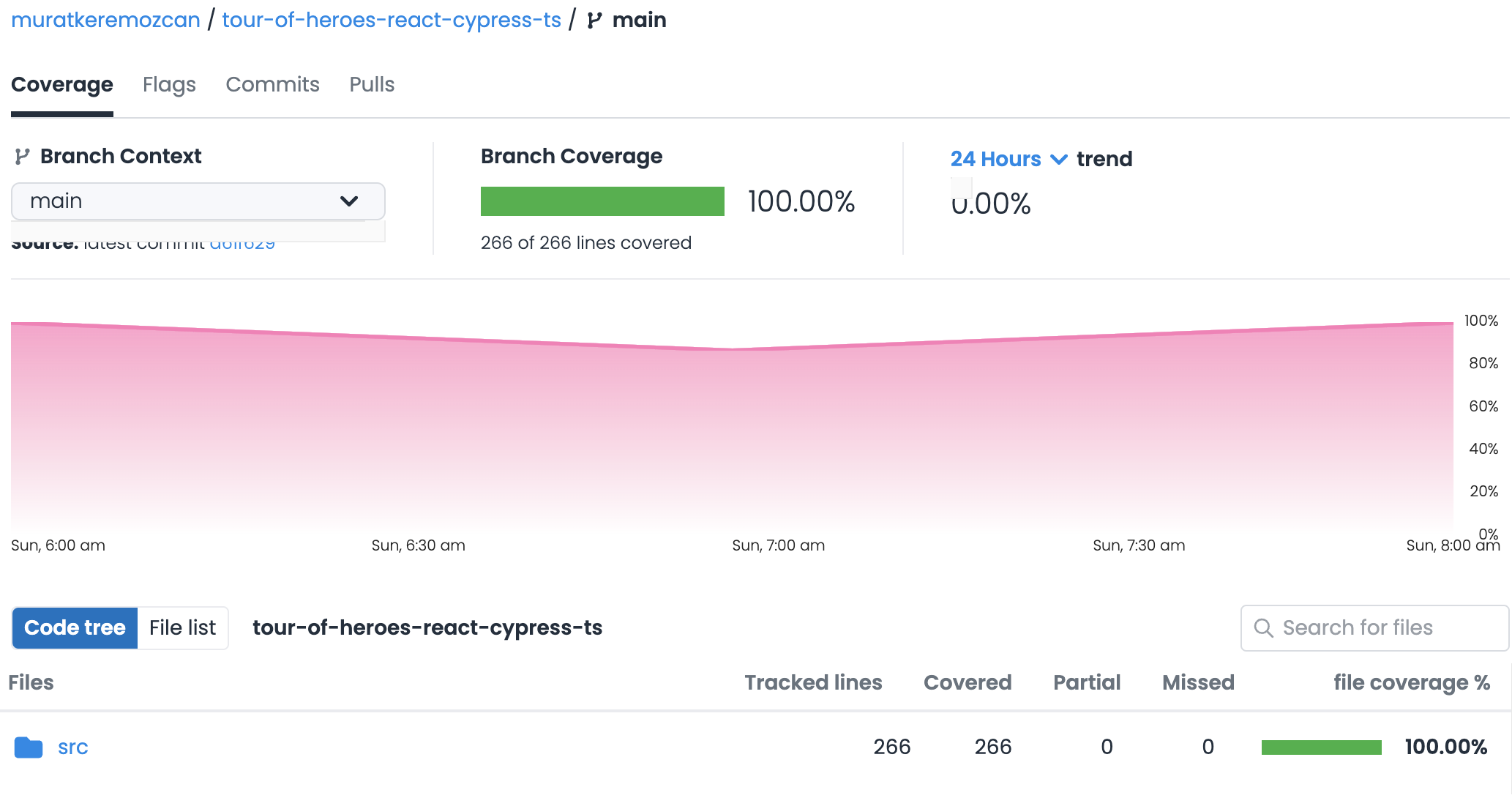1512x798 pixels.
Task: Click the latest commit hash link
Action: tap(242, 245)
